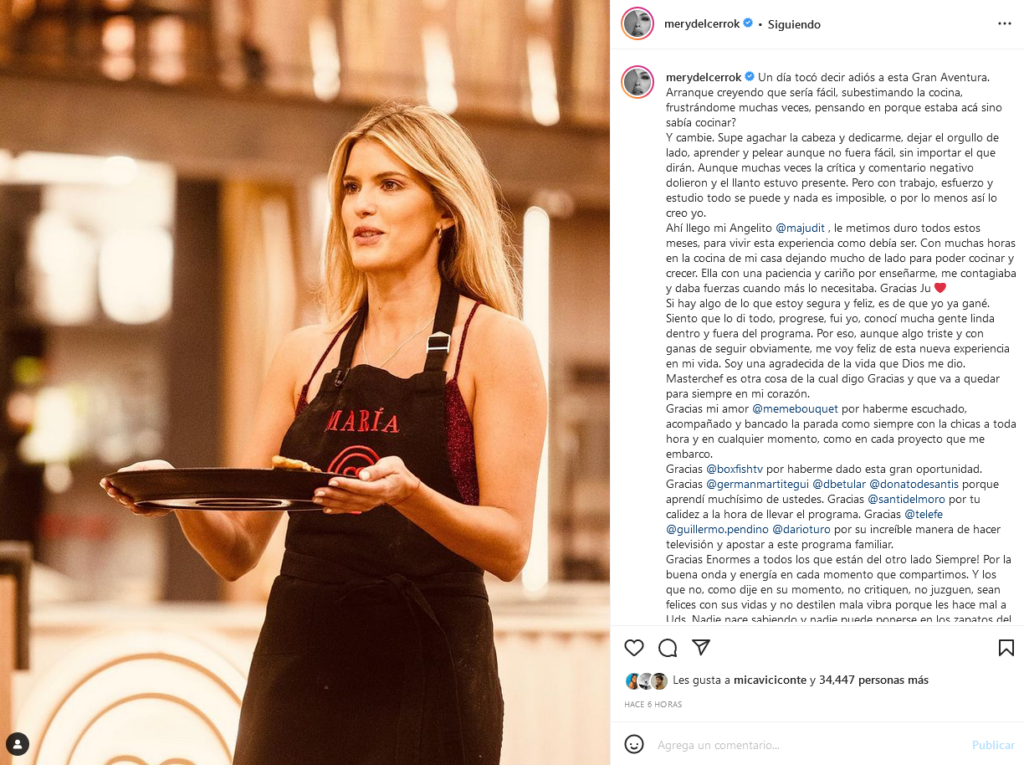Open the three-dot more options menu

pos(1004,24)
